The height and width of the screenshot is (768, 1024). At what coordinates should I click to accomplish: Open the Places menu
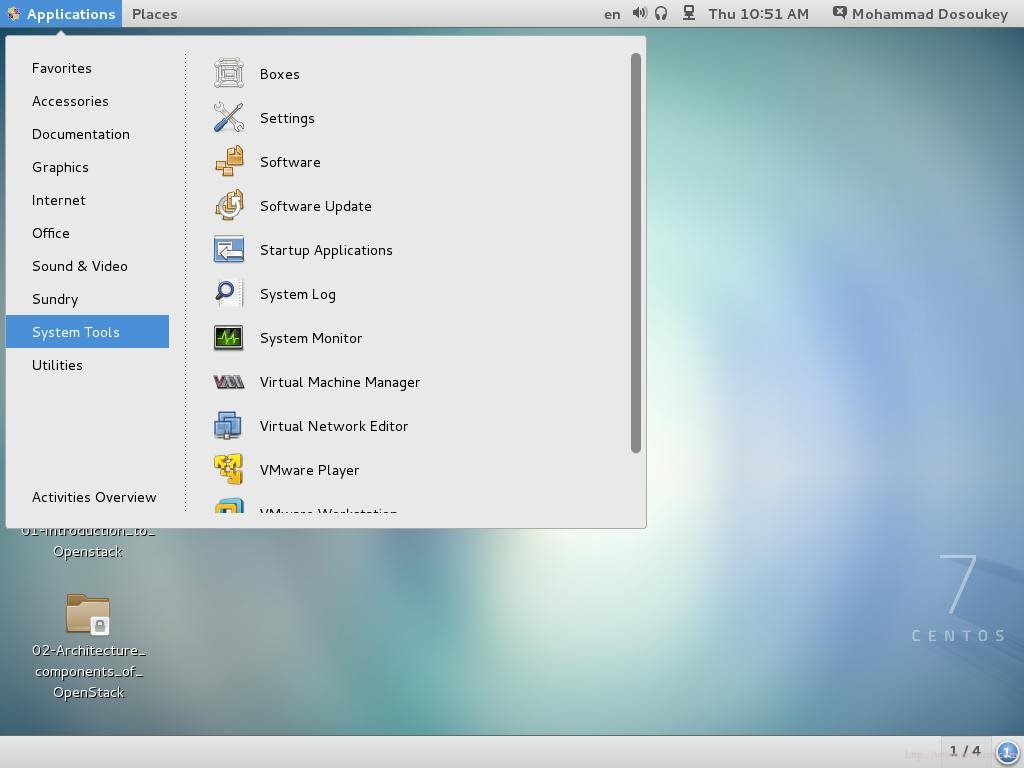click(x=154, y=14)
